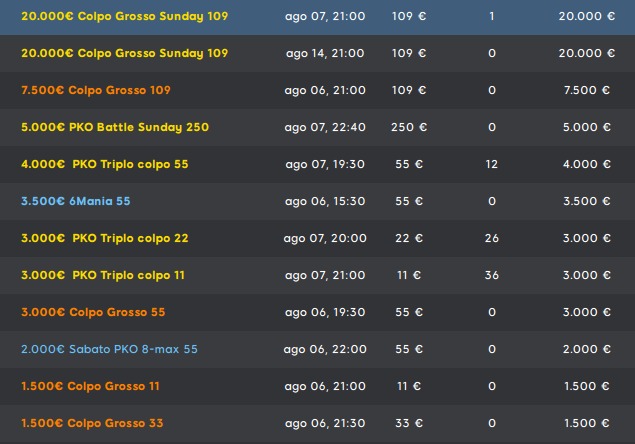Click the 26 registered players count

tap(492, 238)
